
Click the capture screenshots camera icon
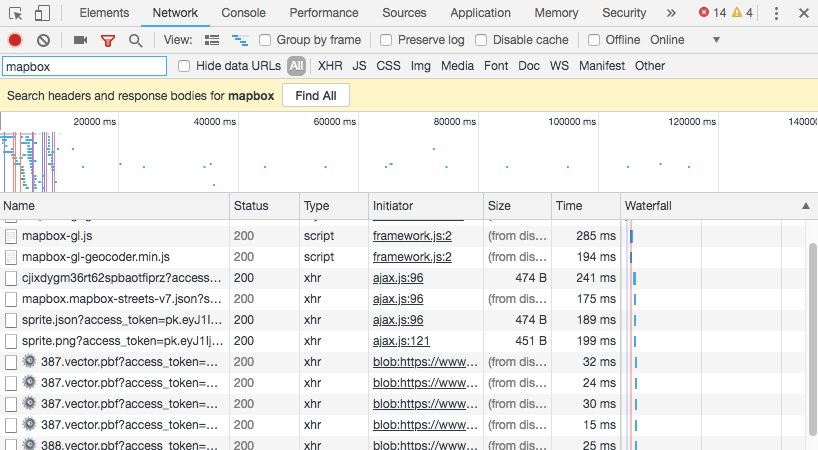(80, 40)
